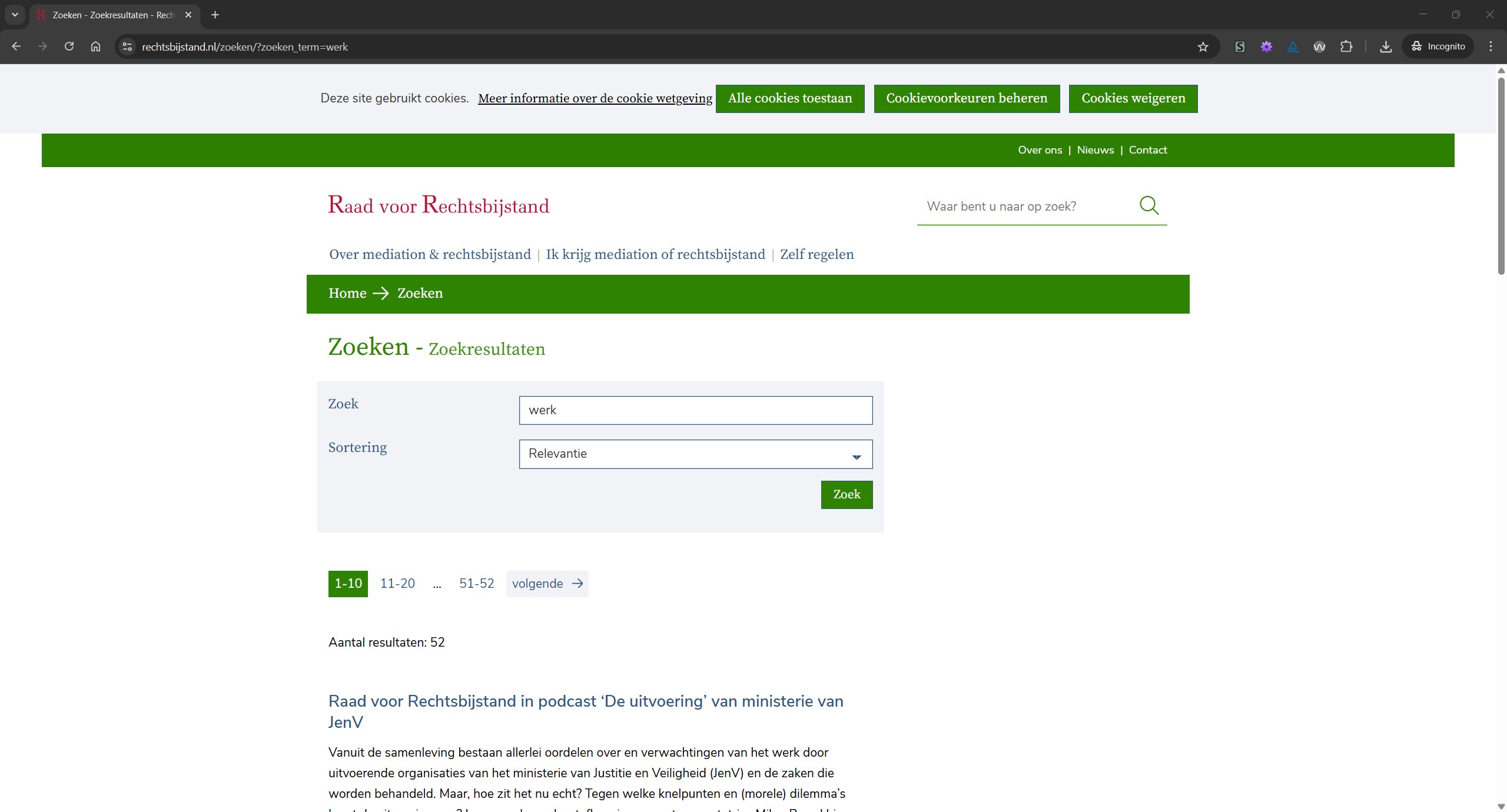Viewport: 1507px width, 812px height.
Task: Open the green S extension icon
Action: (1240, 46)
